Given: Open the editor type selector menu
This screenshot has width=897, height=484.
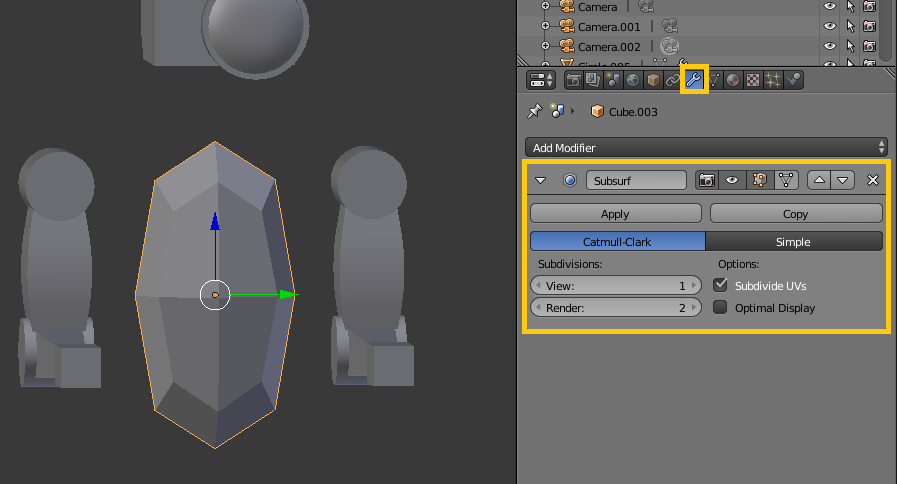Looking at the screenshot, I should point(540,80).
